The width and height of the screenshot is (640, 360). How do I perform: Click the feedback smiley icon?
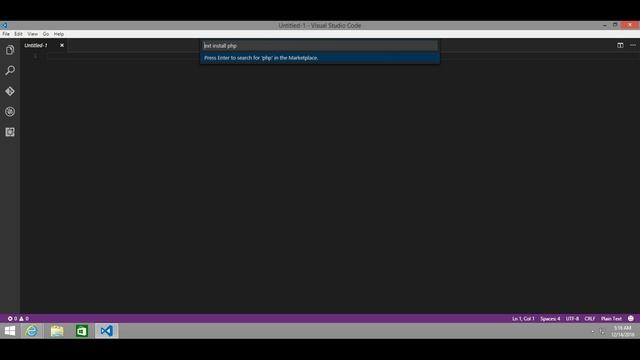631,318
